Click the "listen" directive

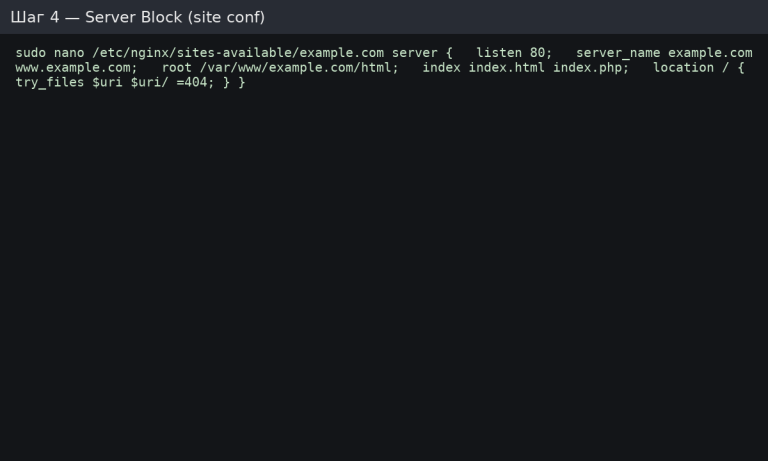pos(499,52)
